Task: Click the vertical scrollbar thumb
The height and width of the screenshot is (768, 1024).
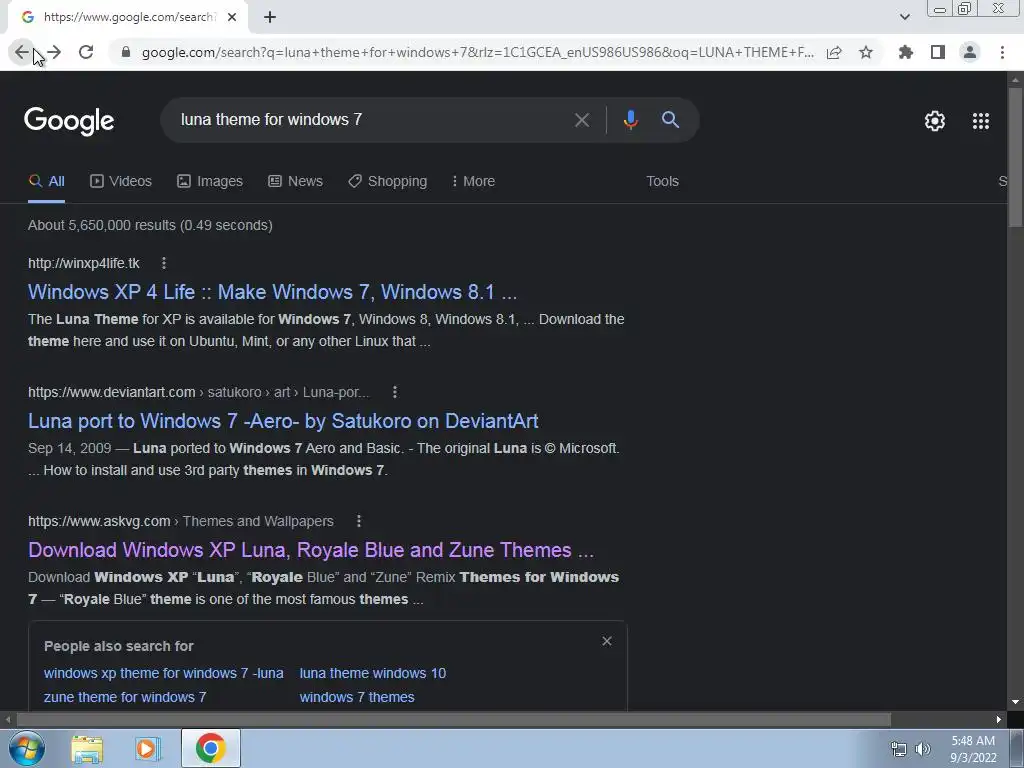Action: coord(1015,157)
